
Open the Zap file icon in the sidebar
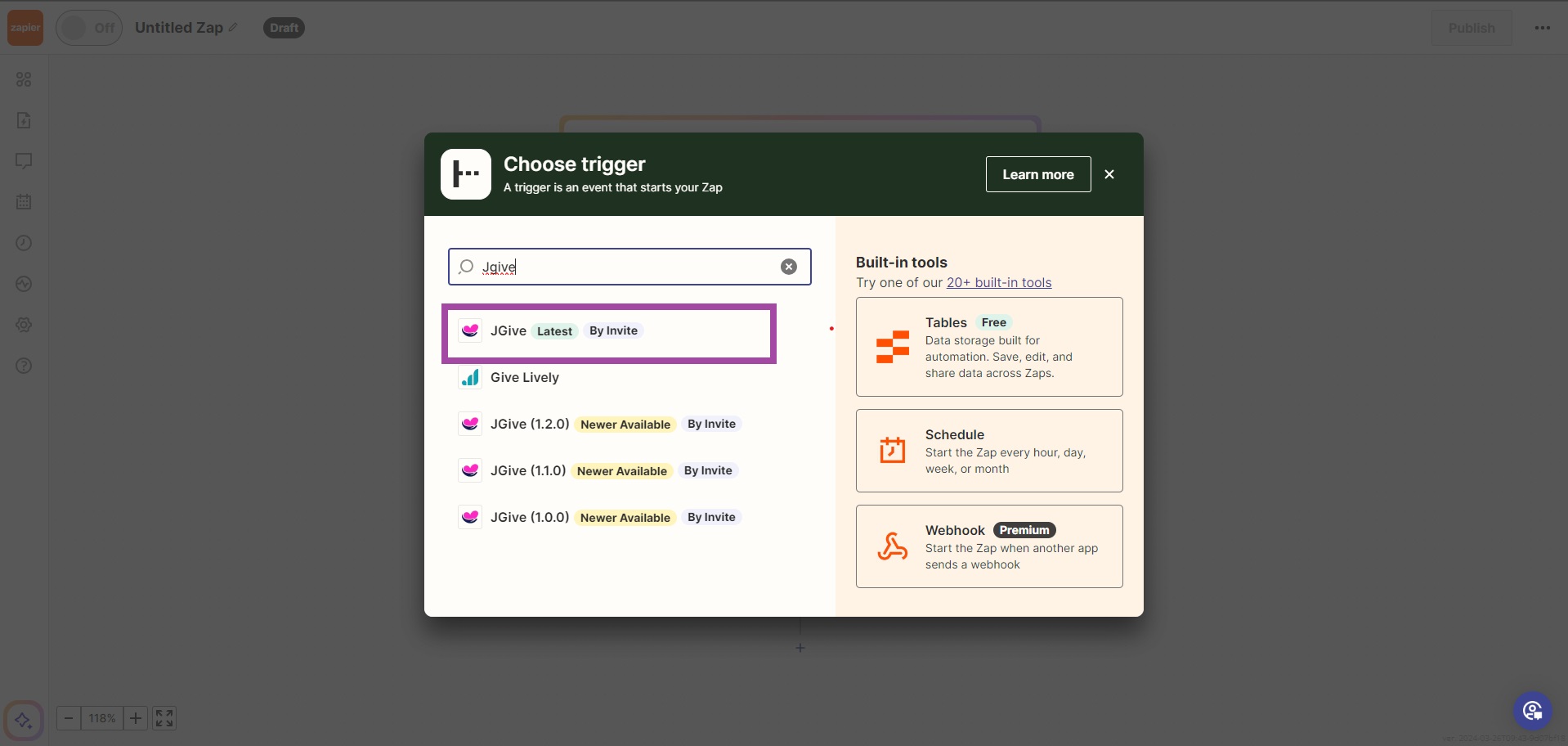pos(24,120)
